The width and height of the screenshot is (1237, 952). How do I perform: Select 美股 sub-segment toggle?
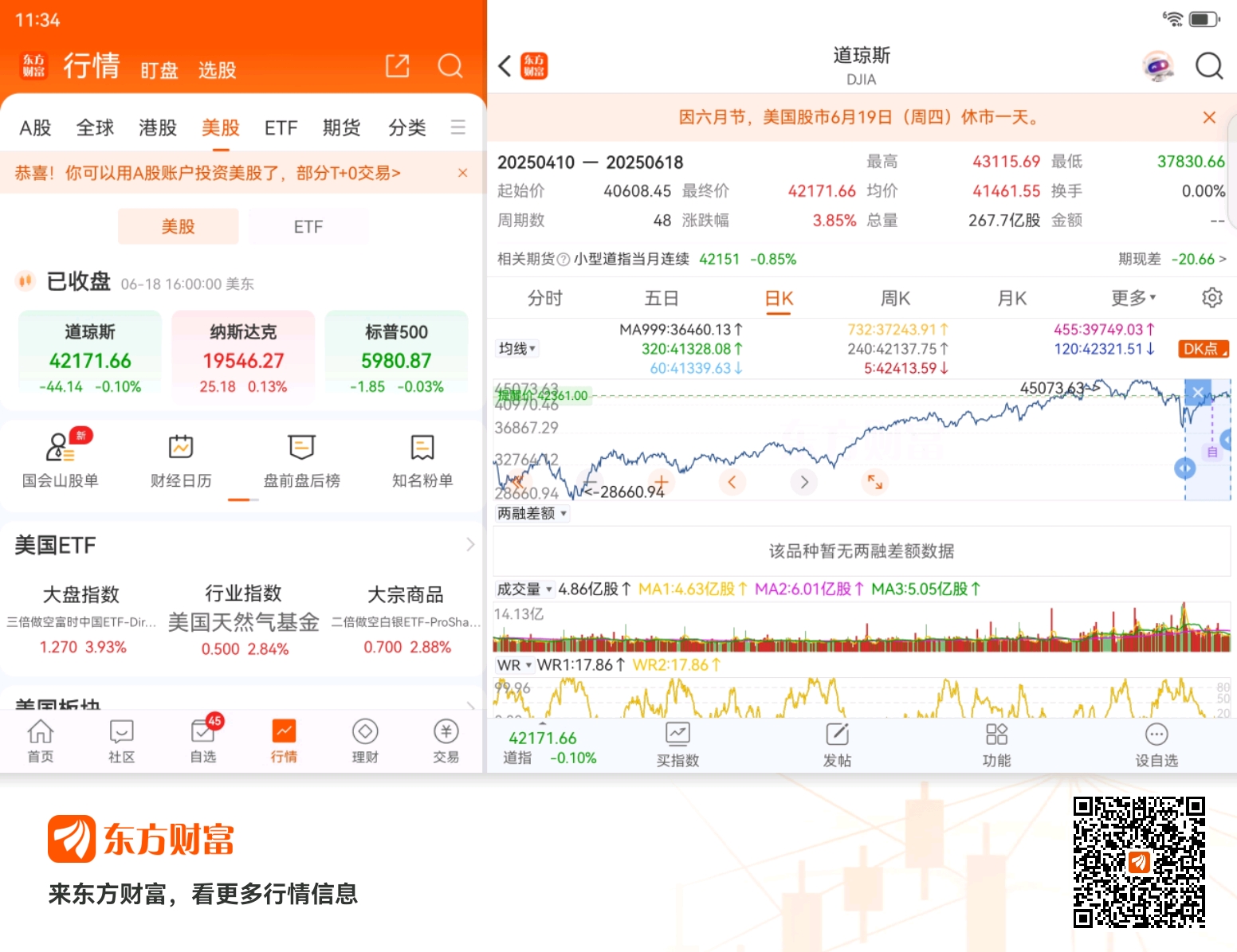pos(179,227)
